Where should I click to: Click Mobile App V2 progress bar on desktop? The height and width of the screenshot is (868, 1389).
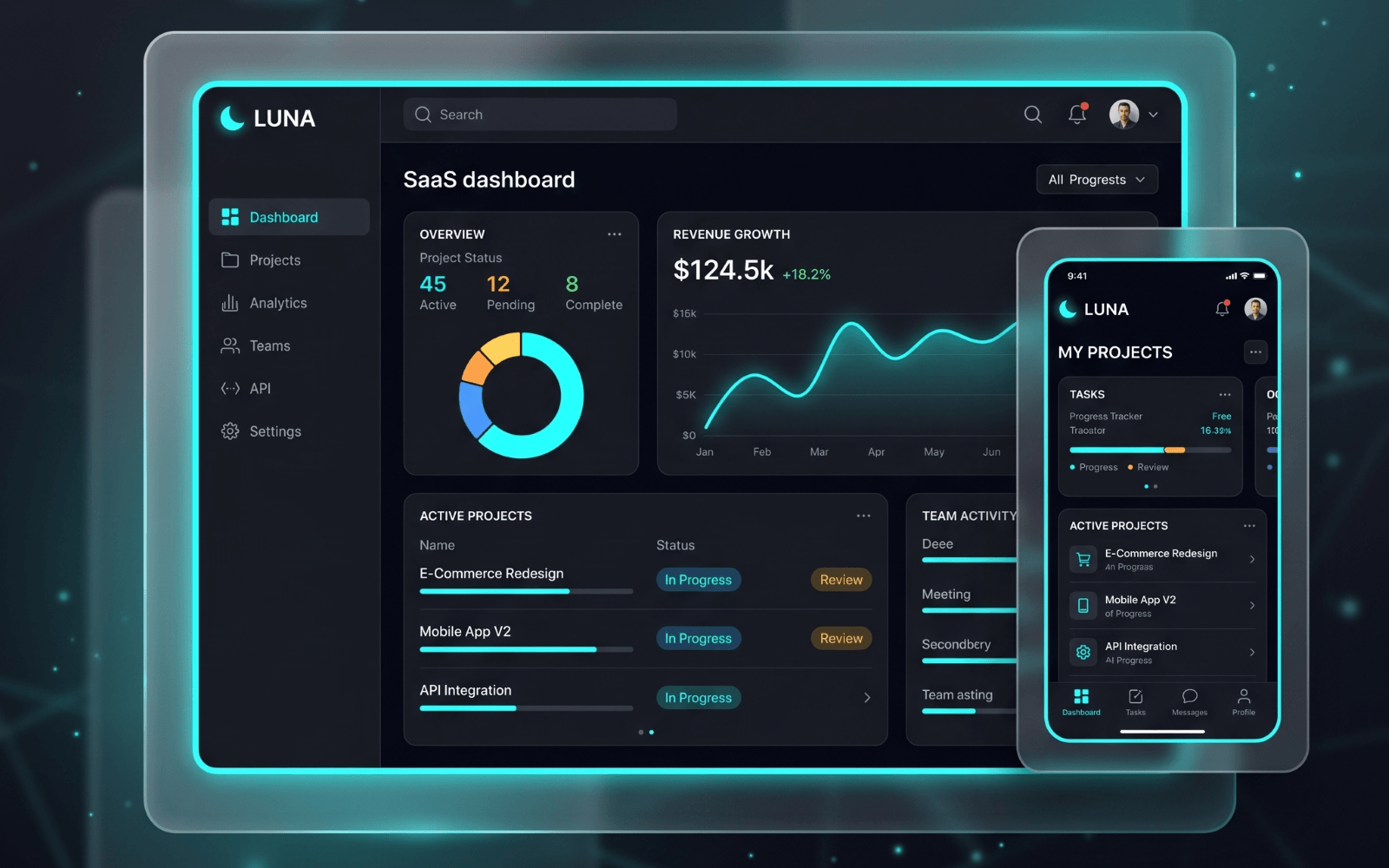coord(526,649)
